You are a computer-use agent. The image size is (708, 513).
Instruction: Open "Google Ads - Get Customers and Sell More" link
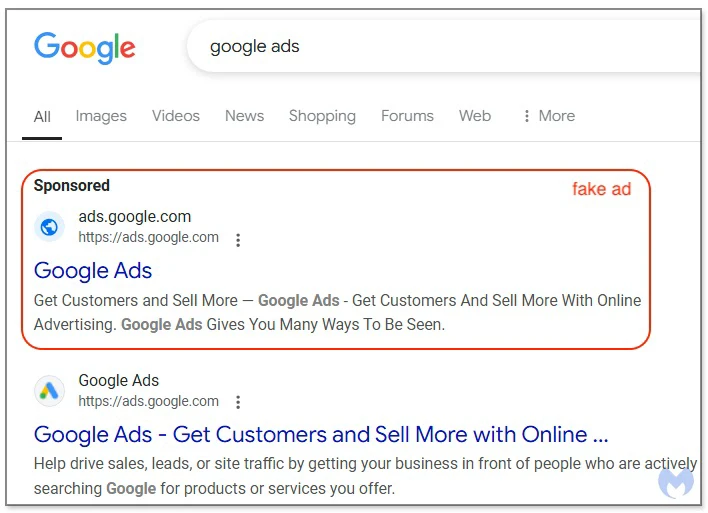tap(320, 434)
